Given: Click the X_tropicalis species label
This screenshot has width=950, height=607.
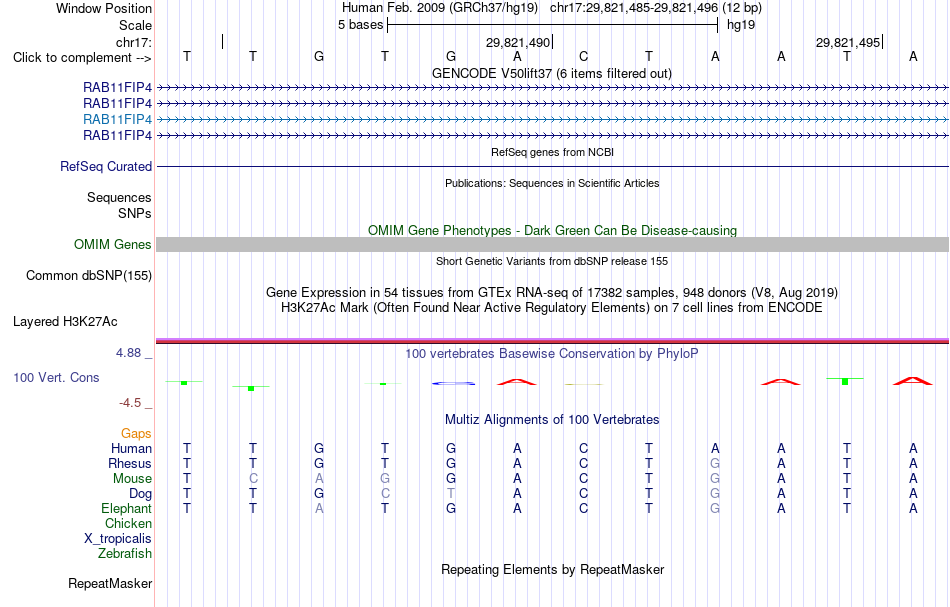Looking at the screenshot, I should click(x=118, y=539).
